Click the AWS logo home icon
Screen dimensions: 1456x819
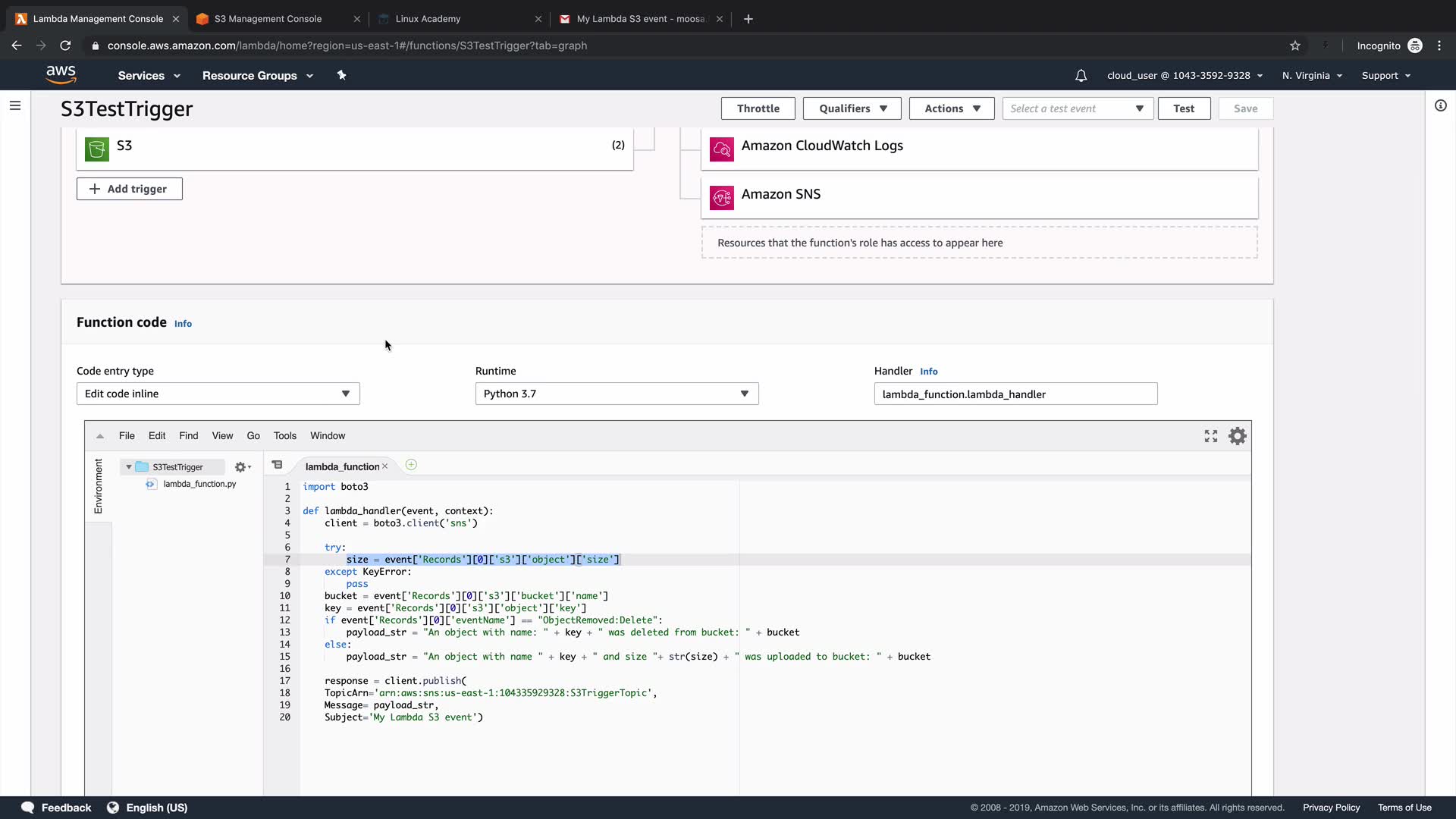(x=61, y=74)
